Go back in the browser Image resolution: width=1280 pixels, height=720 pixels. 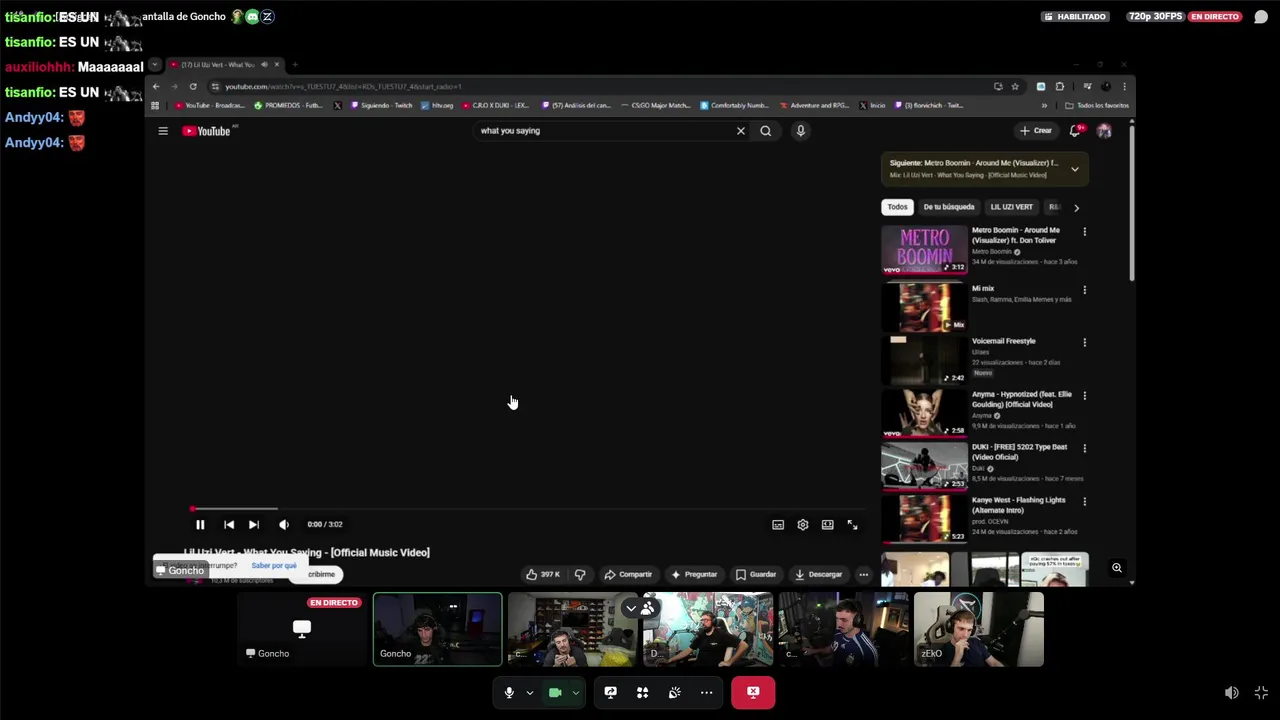coord(156,87)
